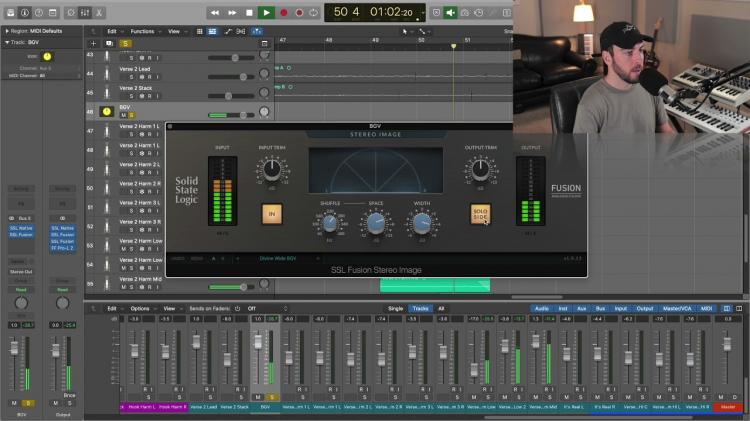Toggle SOLO SIDE button on SSL plugin
Viewport: 750px width, 421px height.
coord(480,214)
